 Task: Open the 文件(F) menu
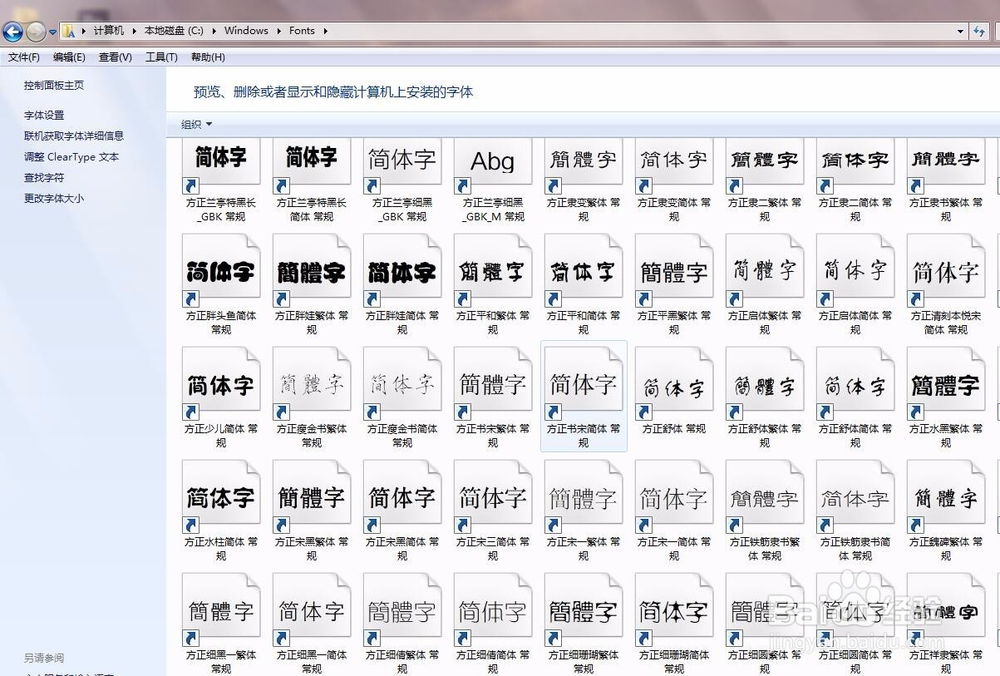24,57
